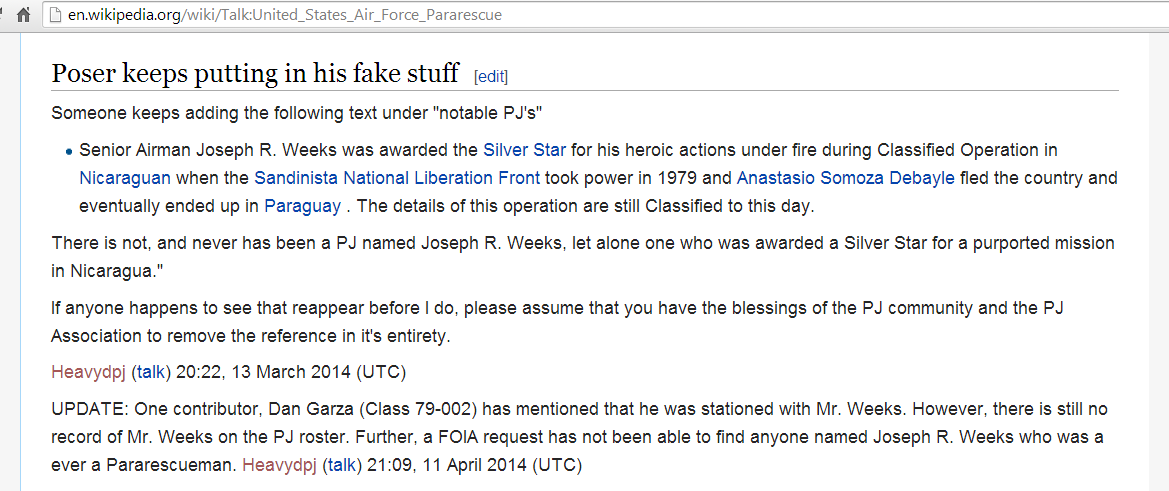Viewport: 1169px width, 491px height.
Task: Open the Paraguay link
Action: [302, 206]
